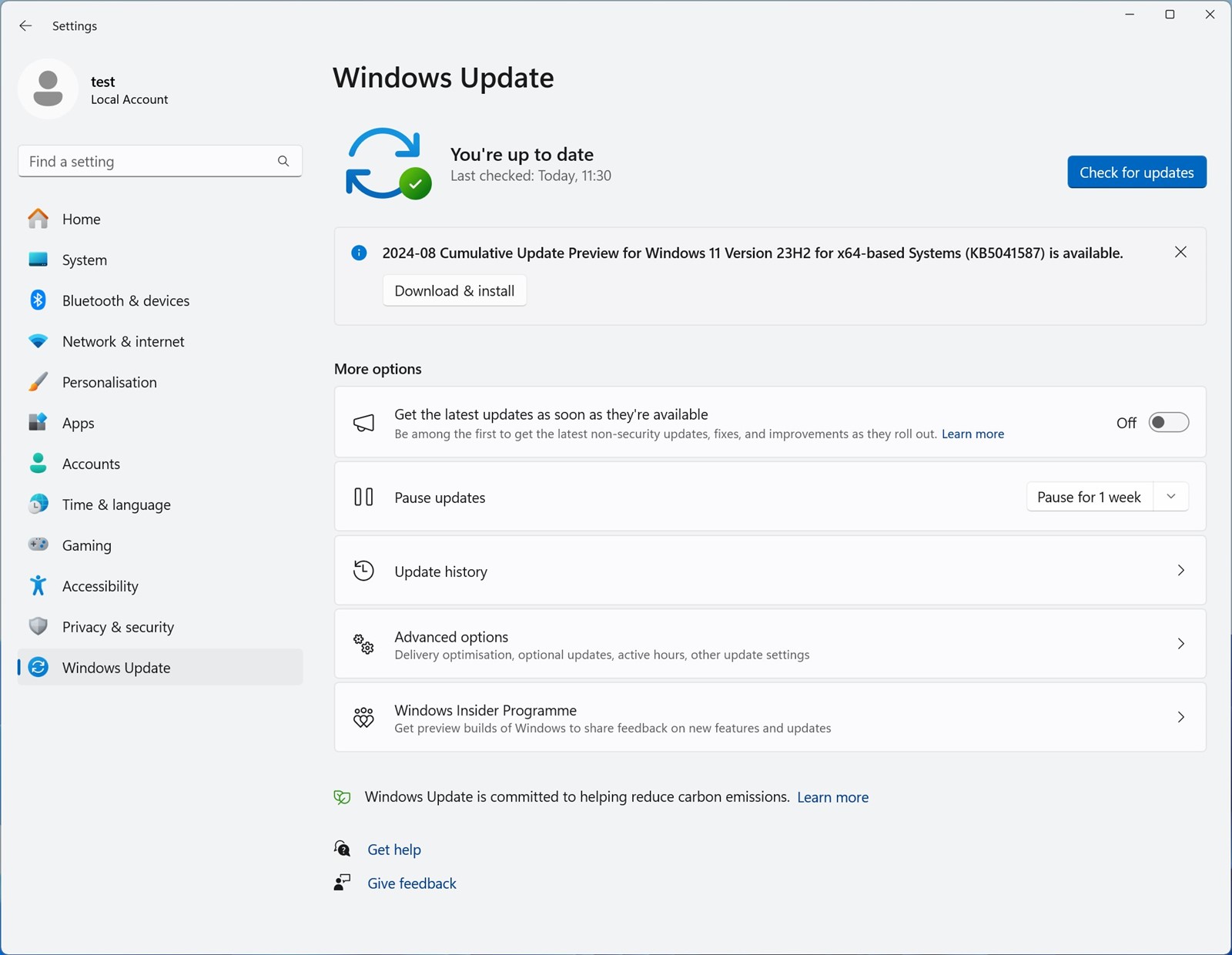Toggle on Get the latest updates switch

(1169, 422)
